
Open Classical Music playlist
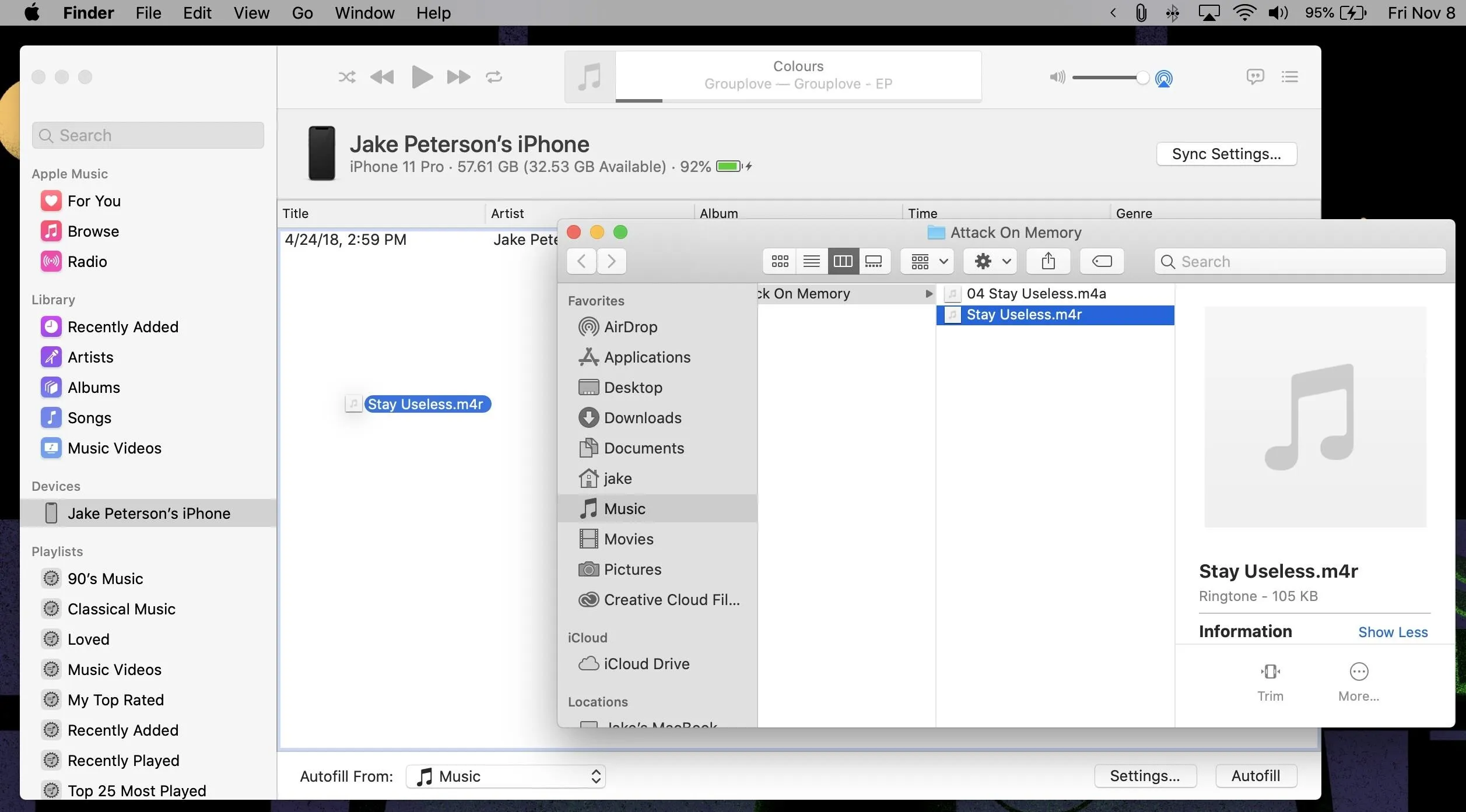coord(121,609)
